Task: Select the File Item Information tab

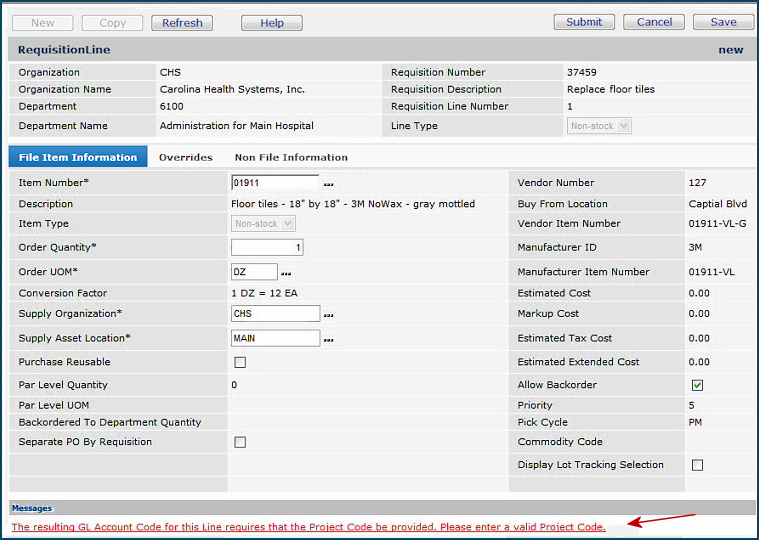Action: (78, 157)
